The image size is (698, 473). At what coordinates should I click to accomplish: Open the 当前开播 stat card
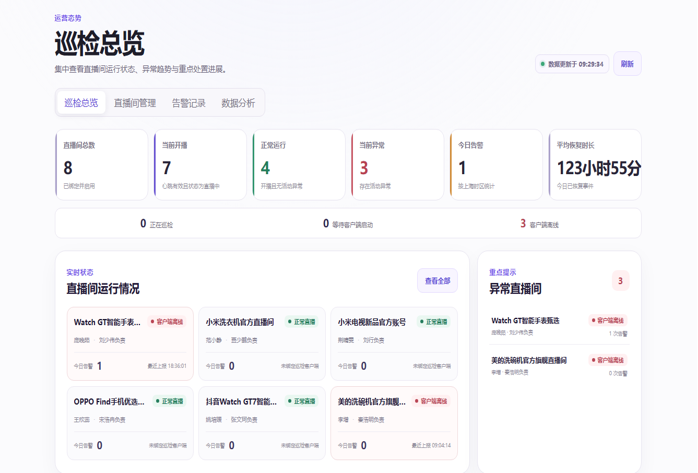pyautogui.click(x=200, y=165)
